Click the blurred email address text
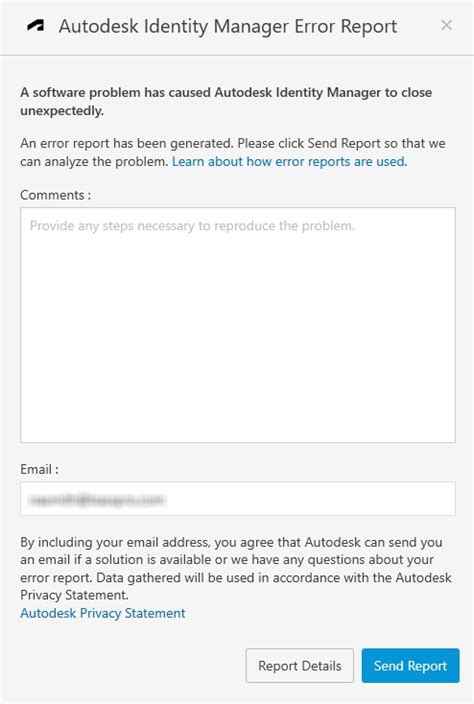Image resolution: width=474 pixels, height=704 pixels. (97, 500)
